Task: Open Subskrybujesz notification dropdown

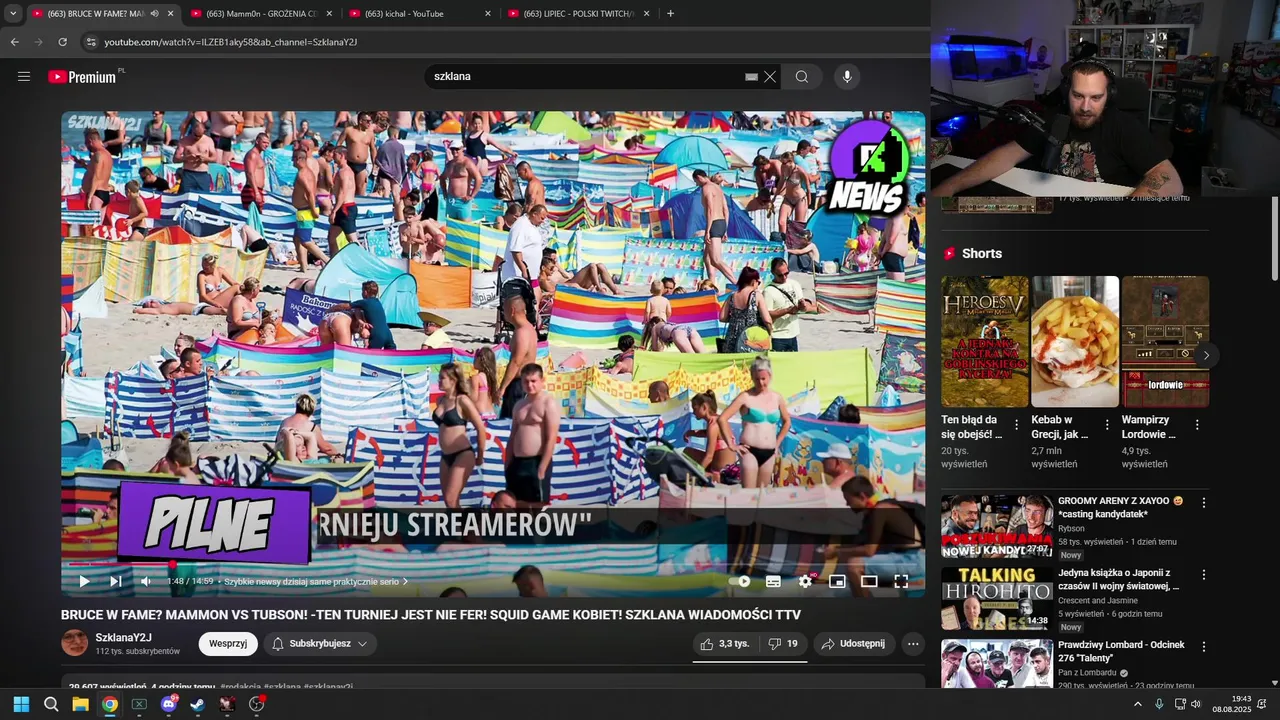Action: pos(320,644)
